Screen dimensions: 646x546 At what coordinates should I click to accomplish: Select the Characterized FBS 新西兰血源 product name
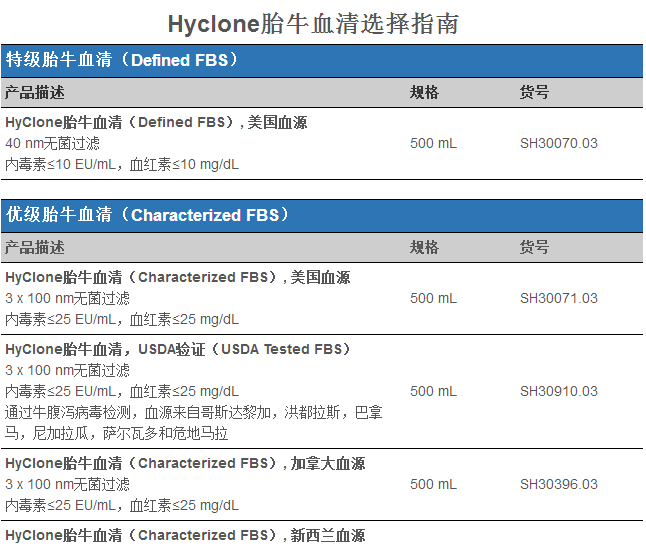pos(185,535)
